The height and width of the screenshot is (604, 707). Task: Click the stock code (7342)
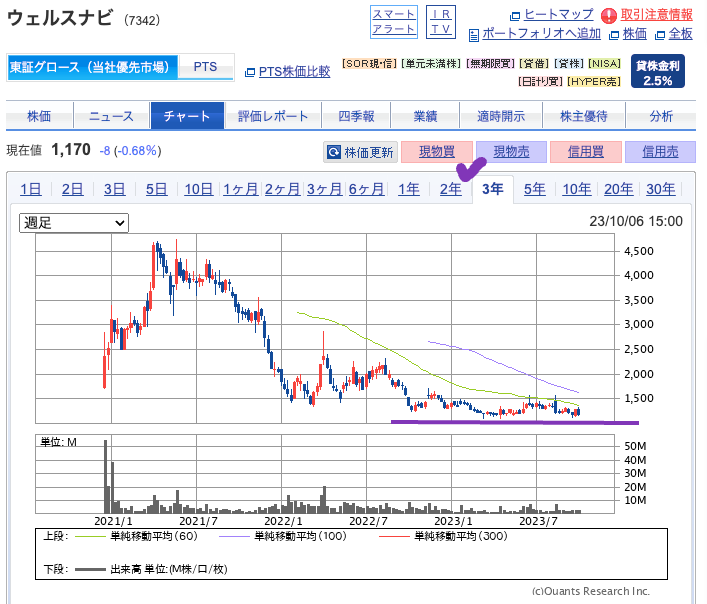[x=142, y=20]
